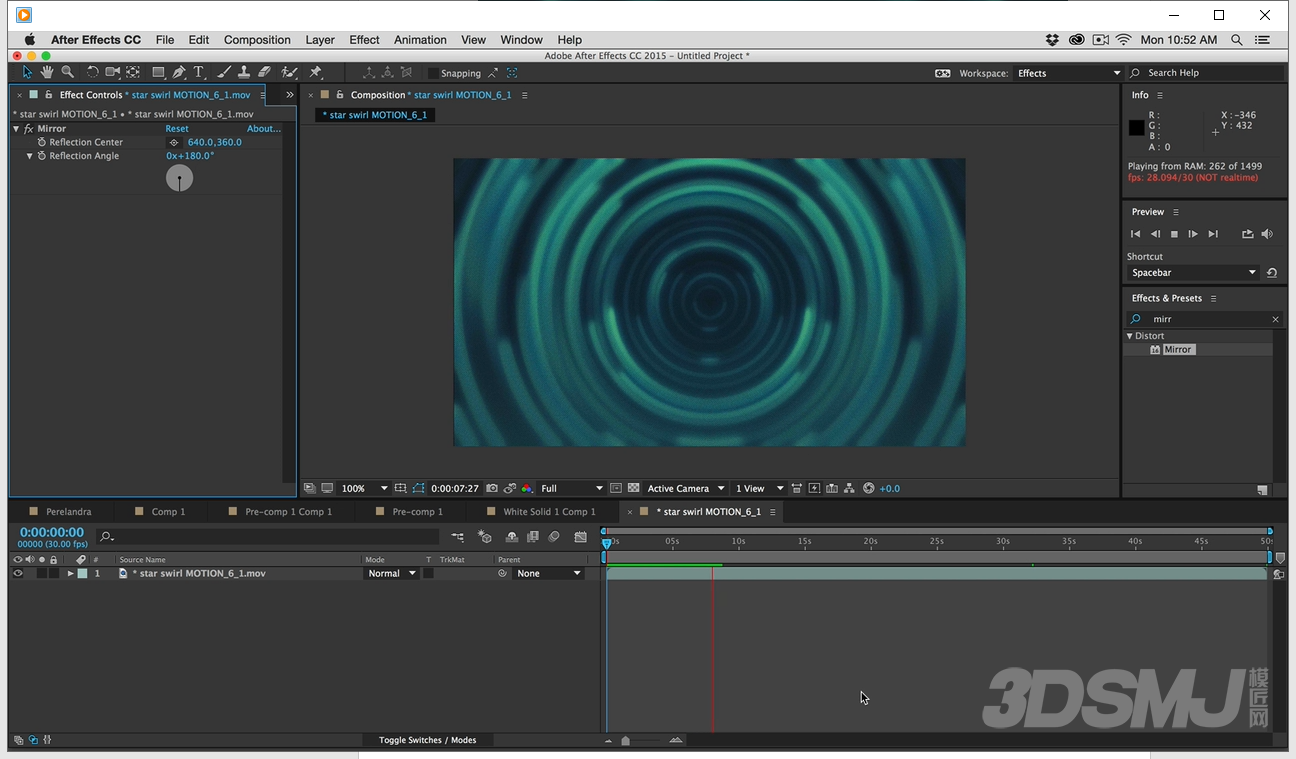Image resolution: width=1296 pixels, height=759 pixels.
Task: Select the Roto Brush tool
Action: tap(289, 72)
